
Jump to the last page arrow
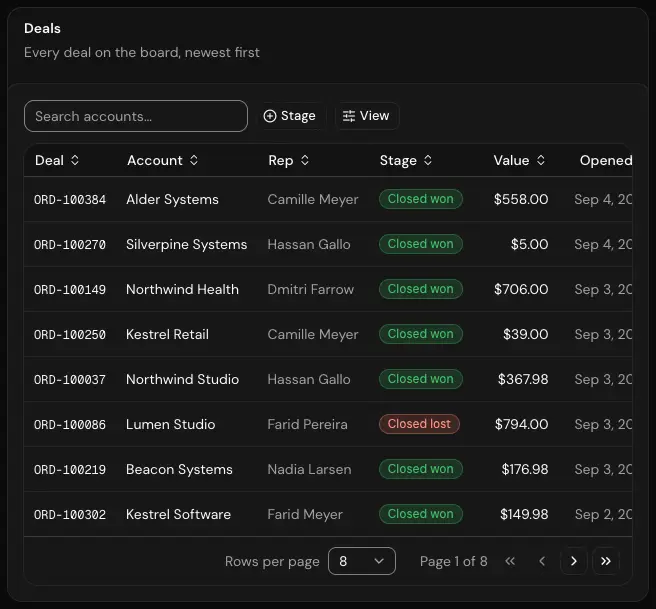point(606,561)
